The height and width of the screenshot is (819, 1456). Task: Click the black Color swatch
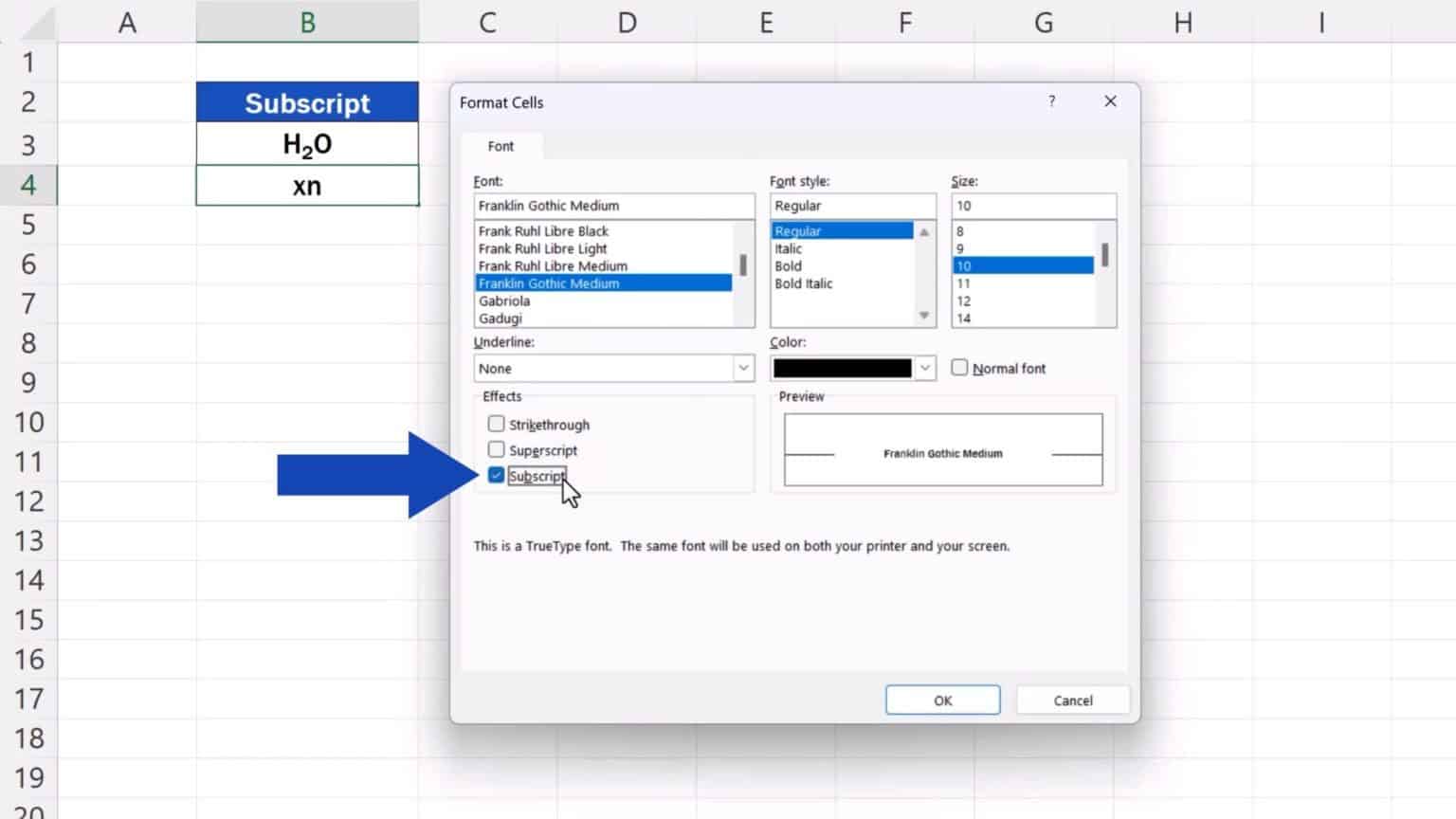pos(844,368)
